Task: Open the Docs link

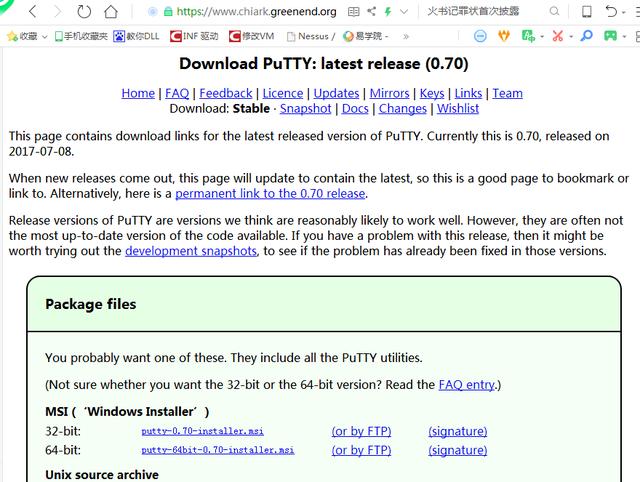Action: tap(355, 109)
